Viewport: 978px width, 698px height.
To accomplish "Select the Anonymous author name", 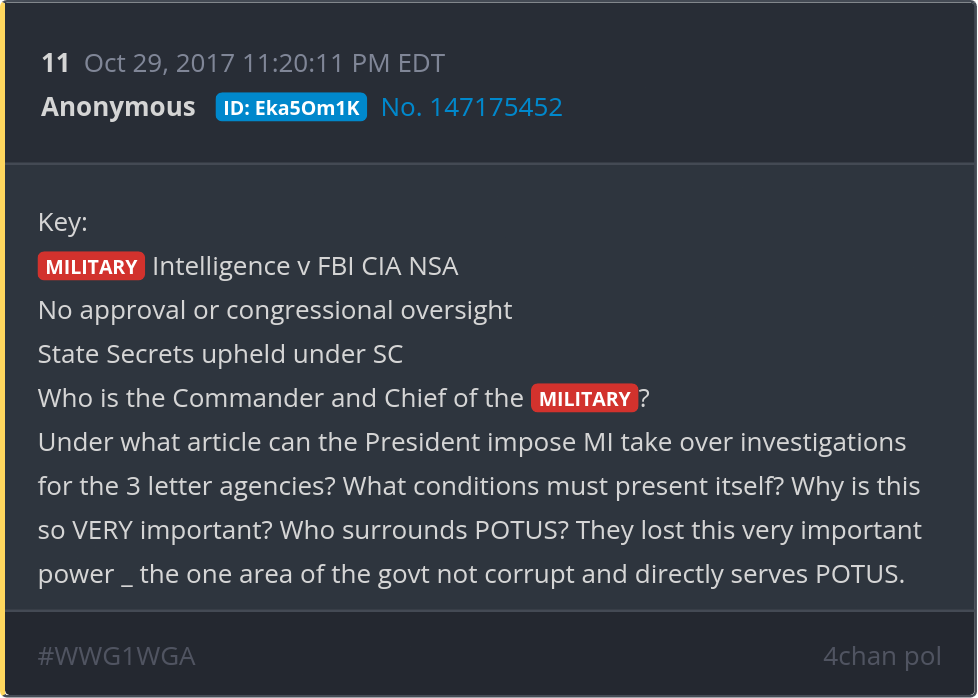I will click(x=118, y=107).
